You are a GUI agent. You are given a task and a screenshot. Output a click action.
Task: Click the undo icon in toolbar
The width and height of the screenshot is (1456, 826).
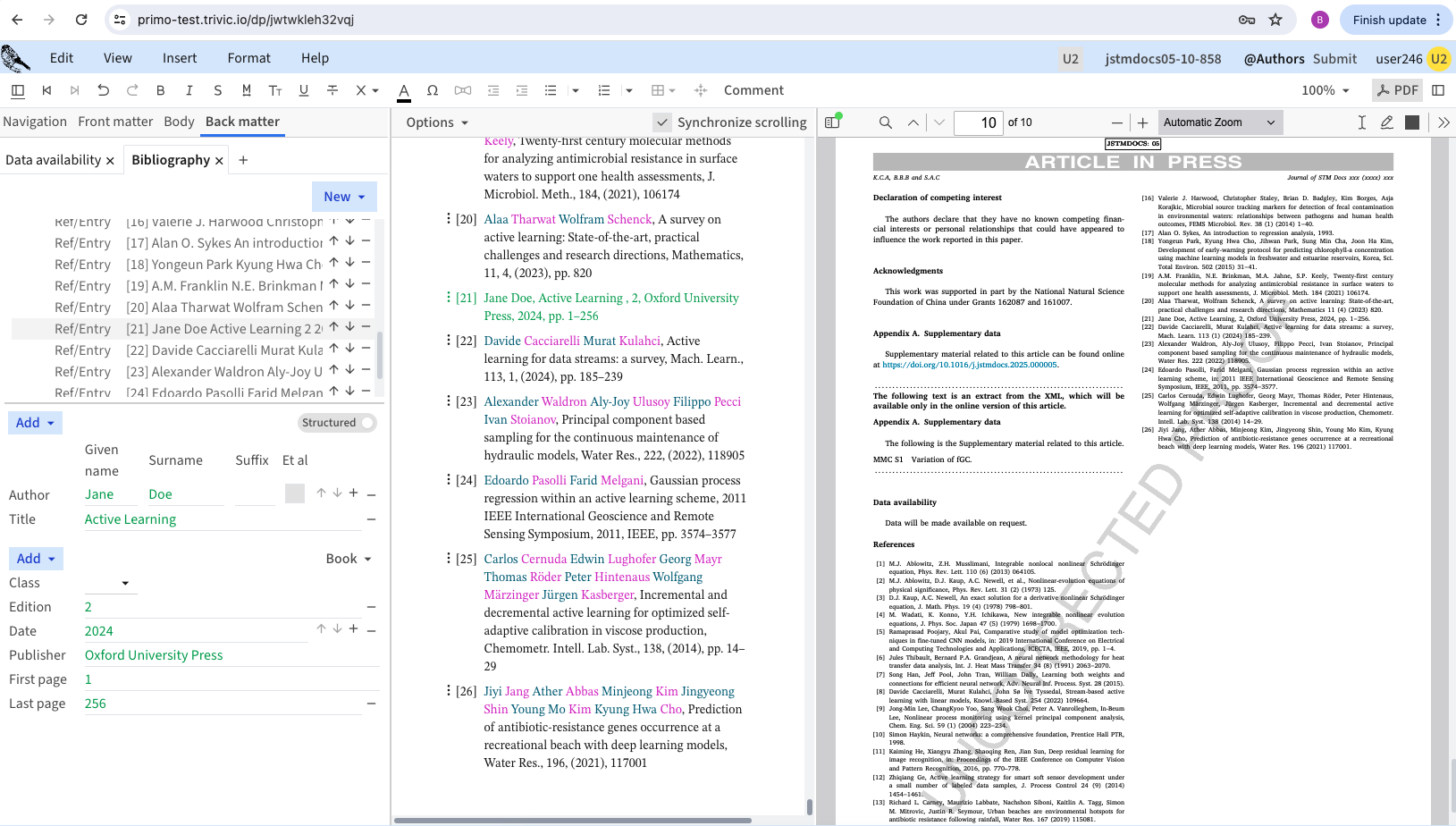(x=104, y=90)
